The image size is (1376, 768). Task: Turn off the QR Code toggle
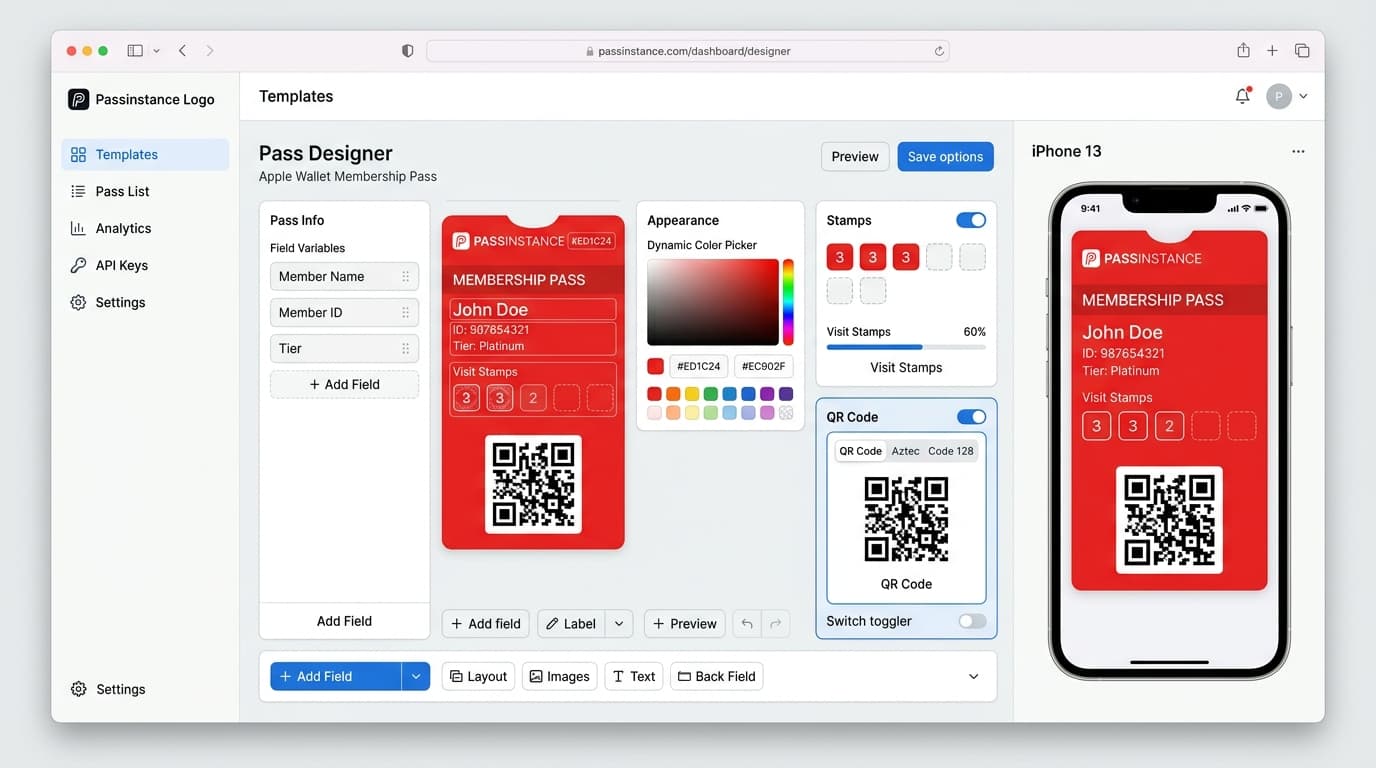[x=971, y=417]
